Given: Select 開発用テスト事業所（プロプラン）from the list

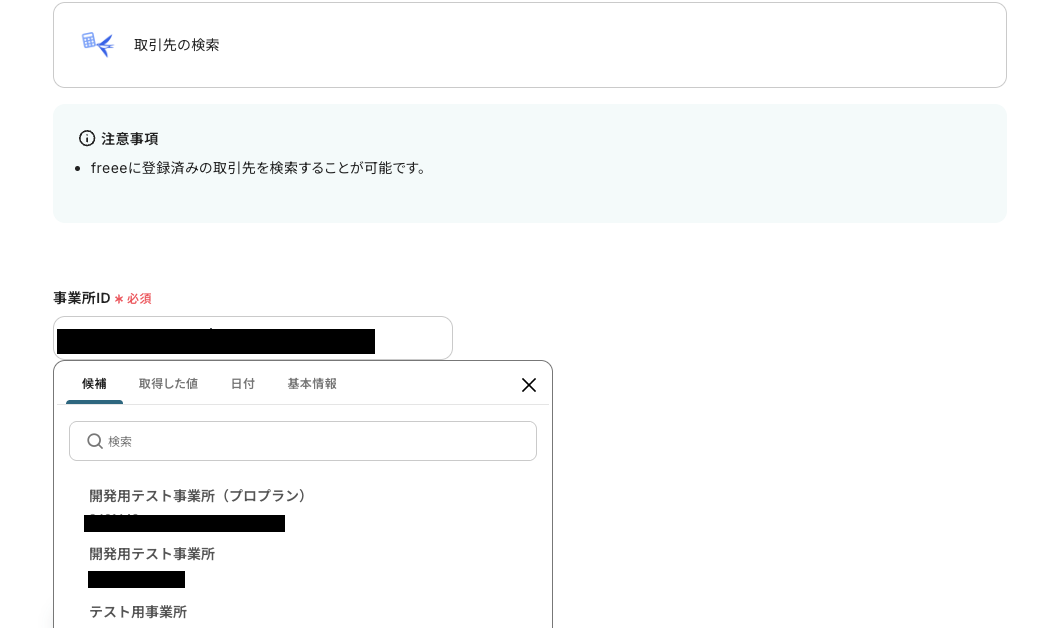Looking at the screenshot, I should (x=198, y=495).
